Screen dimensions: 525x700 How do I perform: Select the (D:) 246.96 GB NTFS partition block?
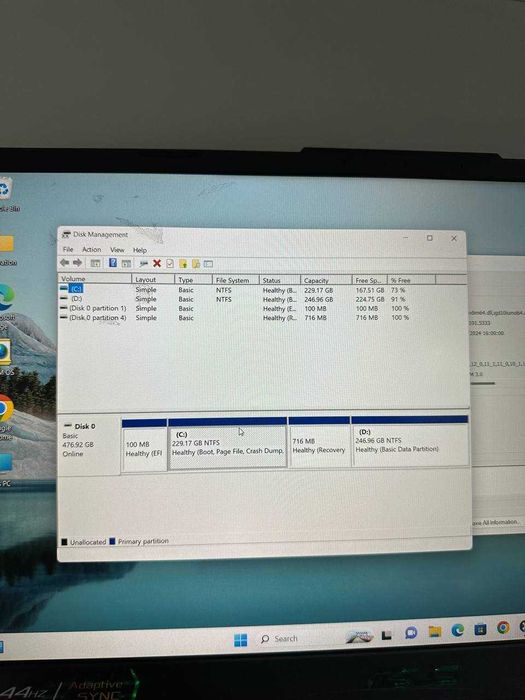pyautogui.click(x=410, y=441)
